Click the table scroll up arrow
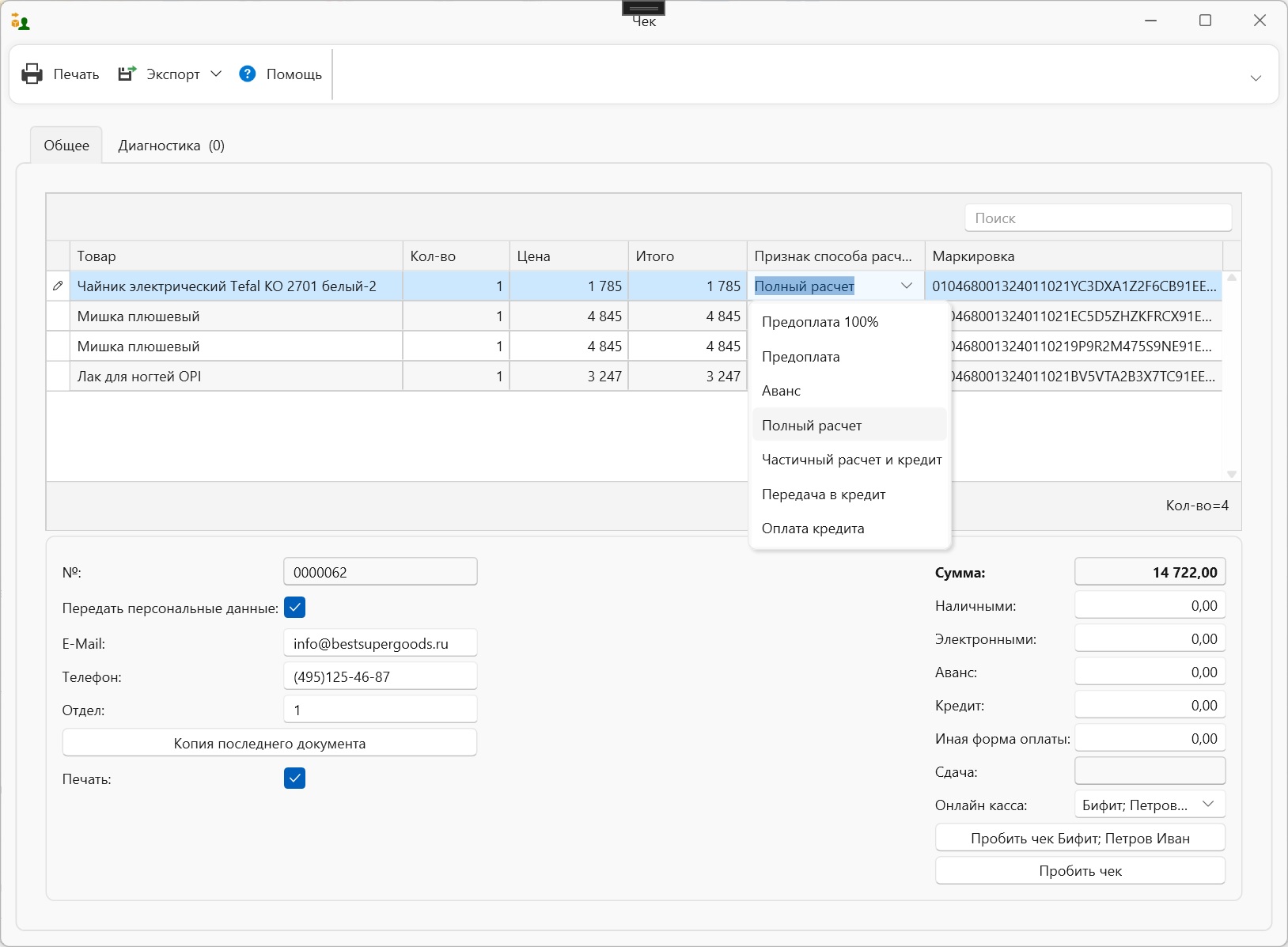This screenshot has width=1288, height=947. [1232, 278]
